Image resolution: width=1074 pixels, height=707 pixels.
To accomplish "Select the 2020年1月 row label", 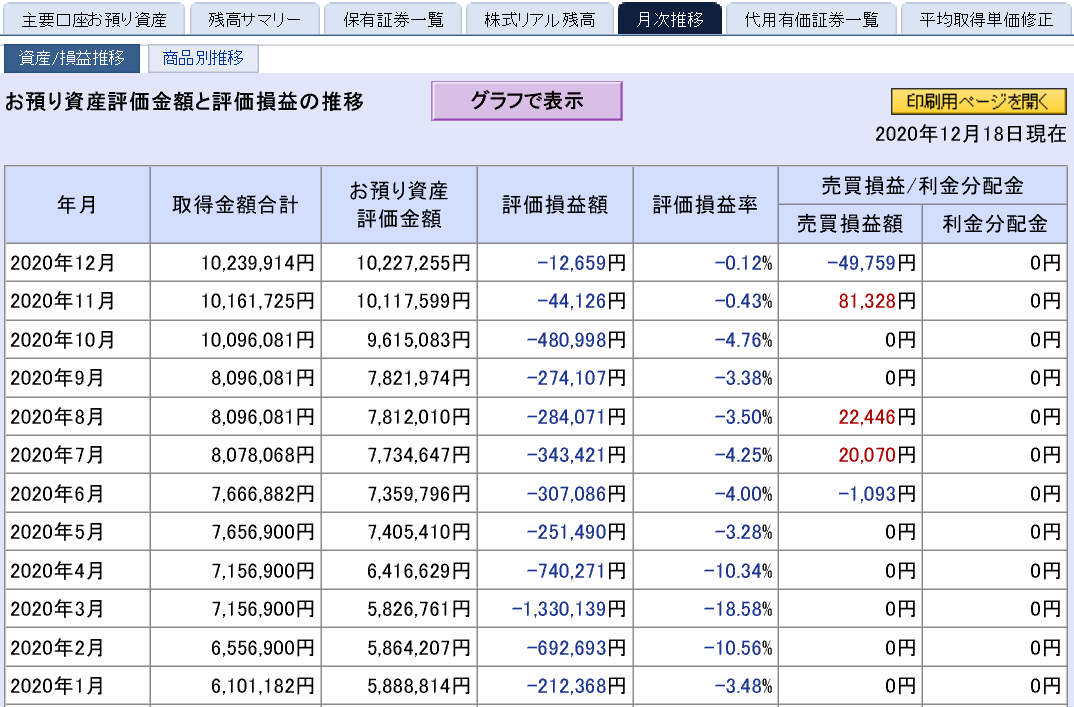I will click(x=77, y=686).
